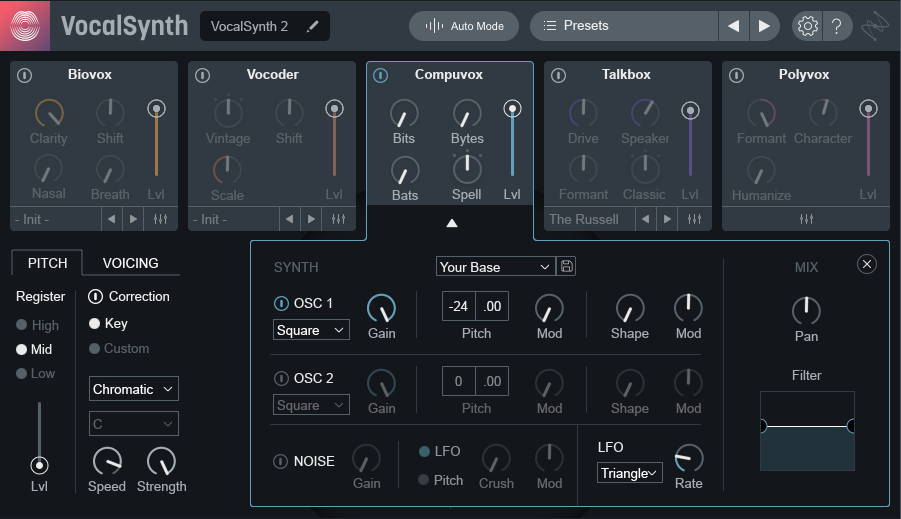Image resolution: width=901 pixels, height=519 pixels.
Task: Open the global Presets menu
Action: tap(624, 26)
